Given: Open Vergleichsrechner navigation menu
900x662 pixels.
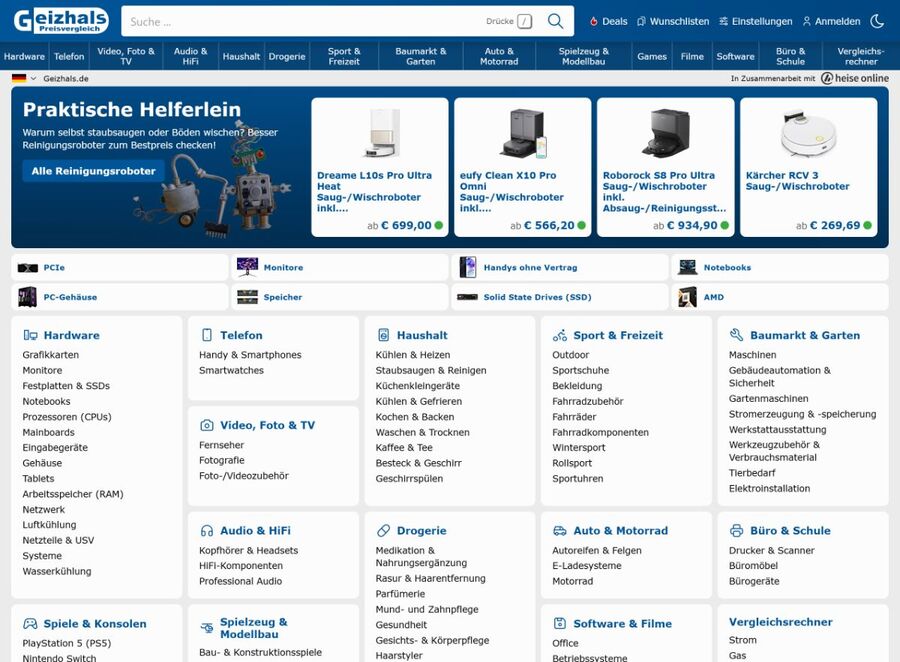Looking at the screenshot, I should (860, 56).
